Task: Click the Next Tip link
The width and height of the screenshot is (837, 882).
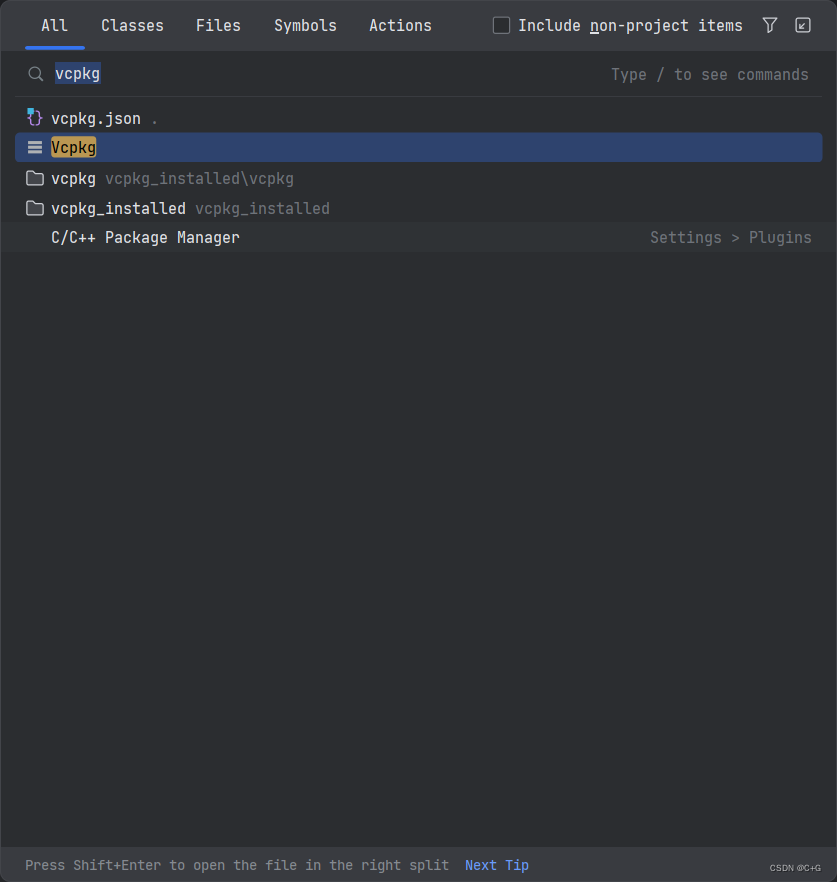Action: point(497,865)
